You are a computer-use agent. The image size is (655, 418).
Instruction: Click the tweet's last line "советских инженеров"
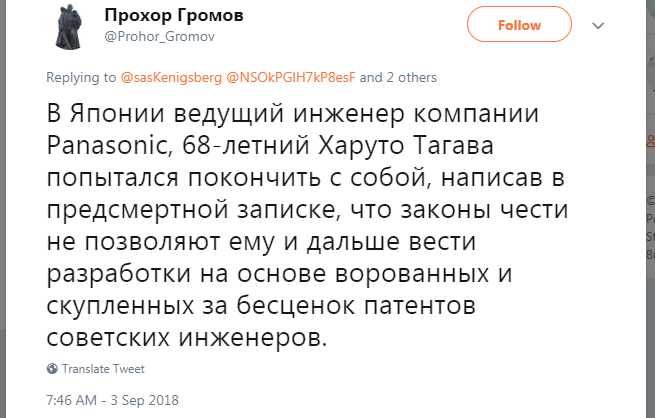point(186,333)
